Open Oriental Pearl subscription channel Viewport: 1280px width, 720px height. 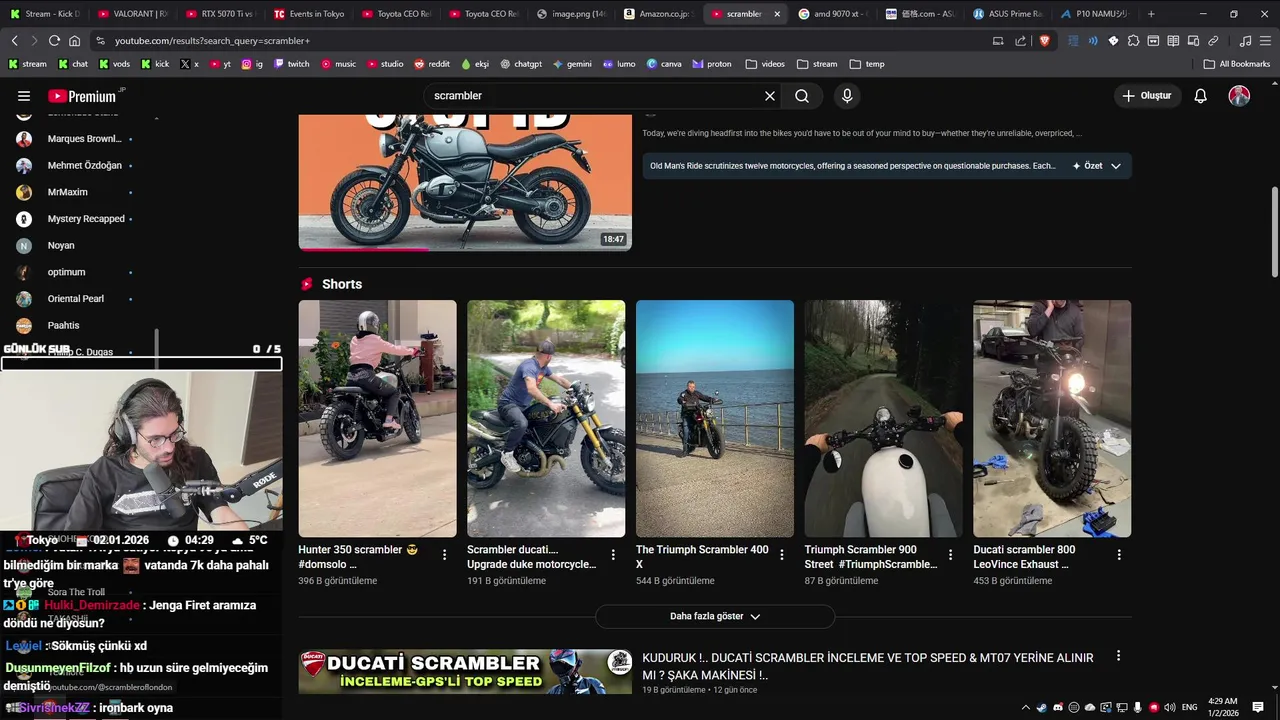[x=75, y=299]
